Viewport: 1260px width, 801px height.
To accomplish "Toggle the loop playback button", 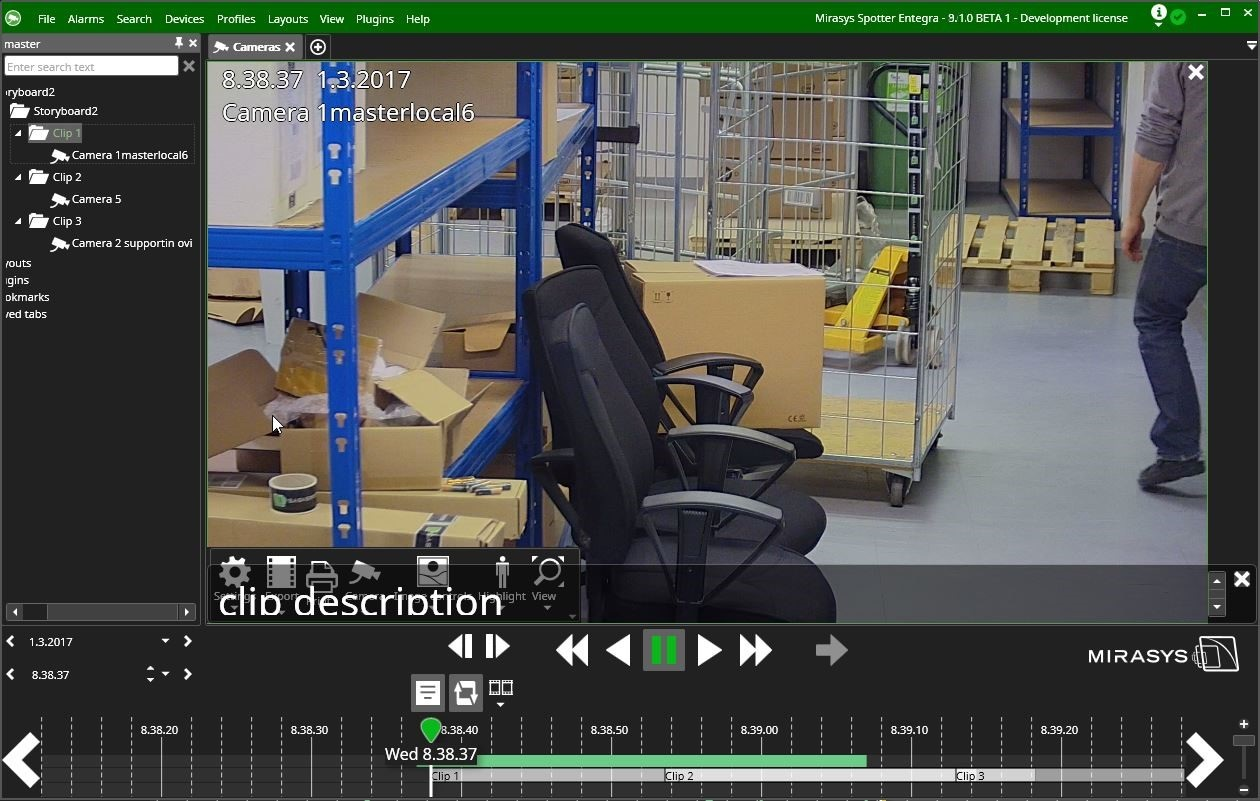I will [465, 692].
